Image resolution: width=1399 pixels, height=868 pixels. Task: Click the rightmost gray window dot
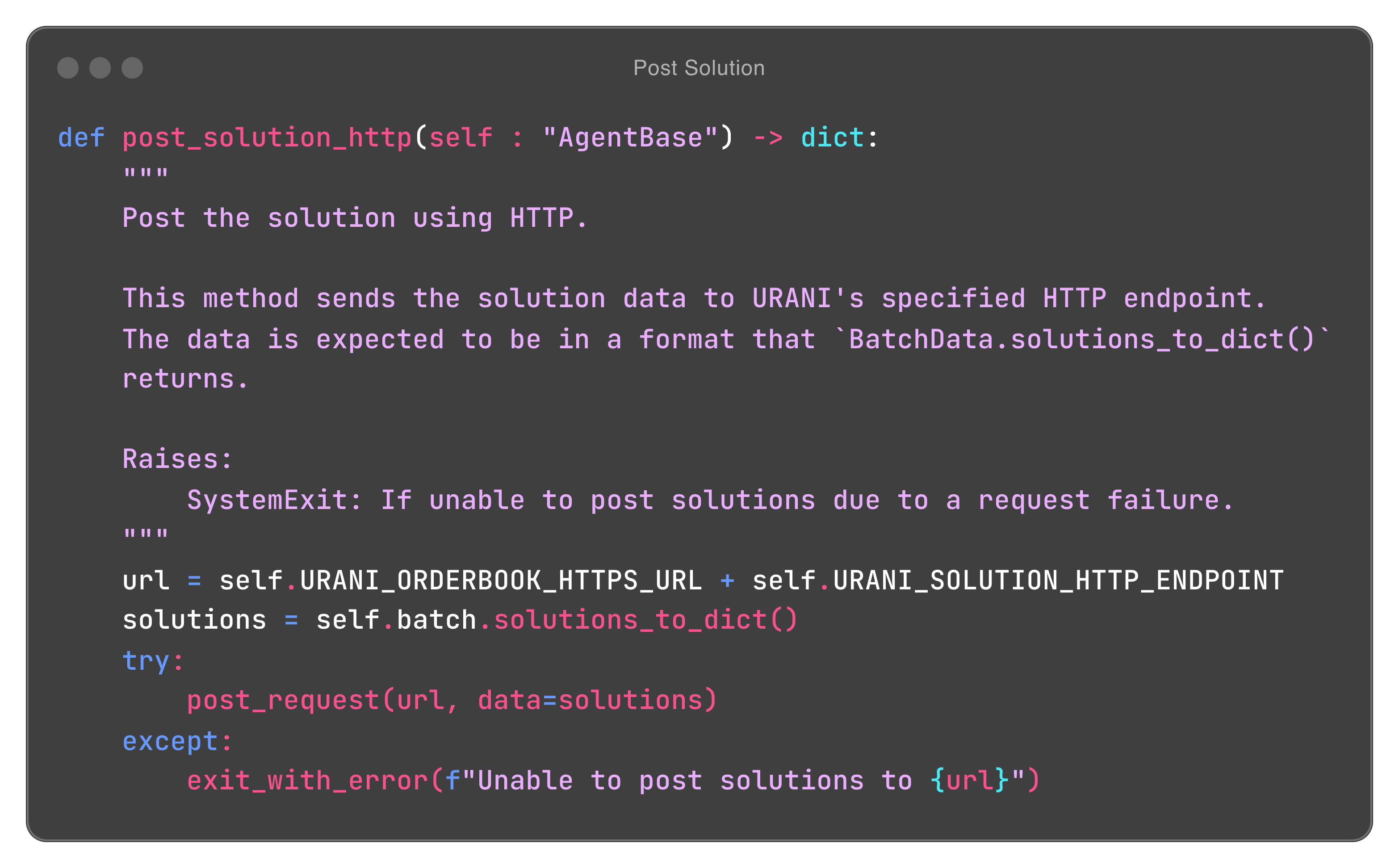pos(132,68)
